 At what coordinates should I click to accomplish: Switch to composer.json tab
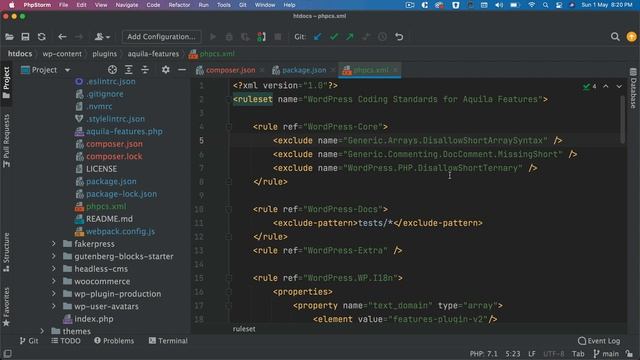pos(230,70)
